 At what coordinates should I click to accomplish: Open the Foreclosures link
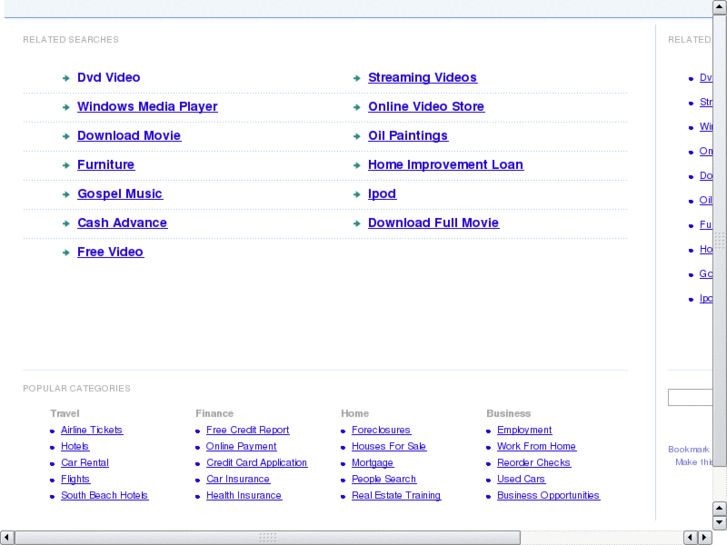pyautogui.click(x=381, y=430)
